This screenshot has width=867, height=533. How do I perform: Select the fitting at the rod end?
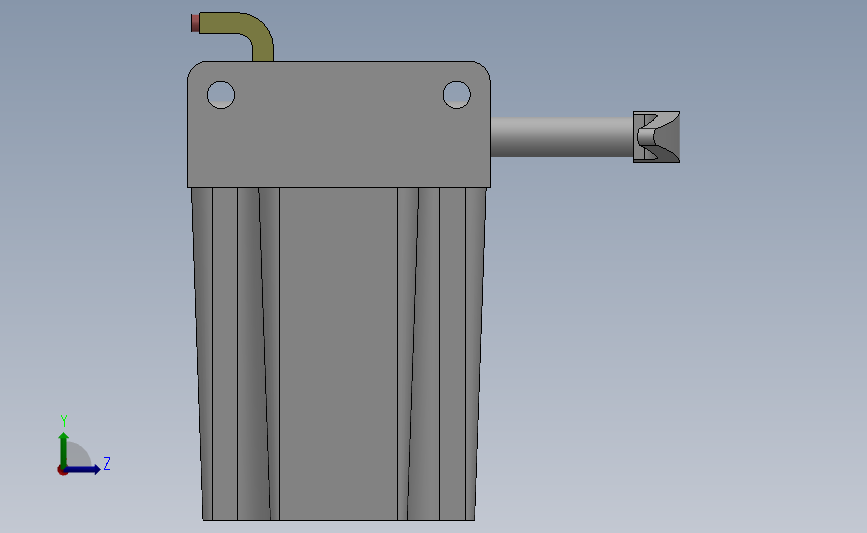pos(656,137)
